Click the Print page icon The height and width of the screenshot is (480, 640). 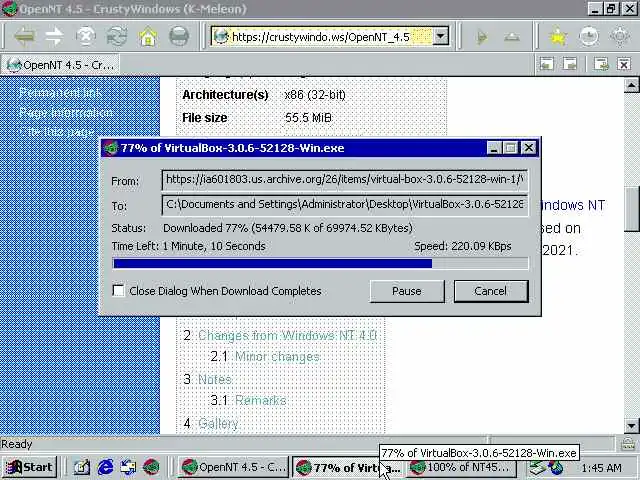(179, 37)
